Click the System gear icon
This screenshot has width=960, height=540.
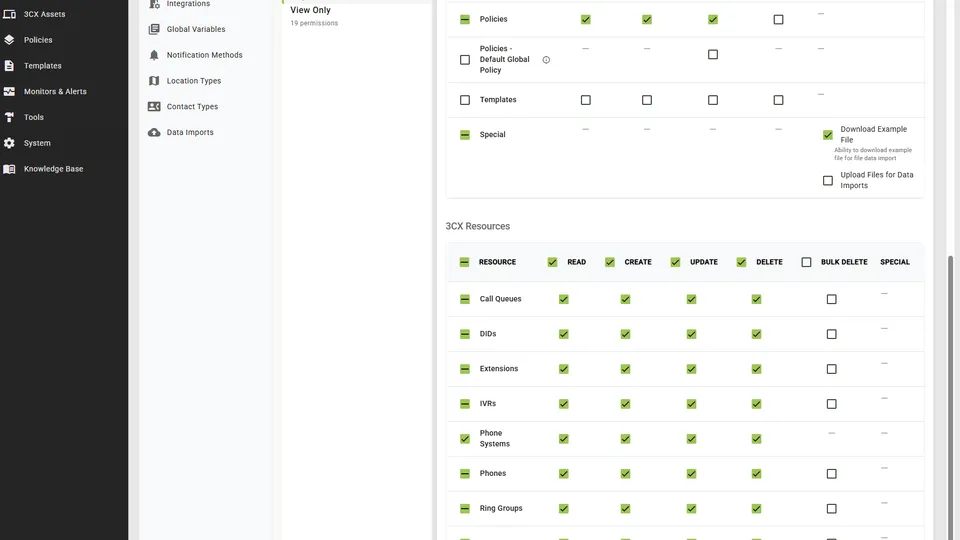coord(9,143)
